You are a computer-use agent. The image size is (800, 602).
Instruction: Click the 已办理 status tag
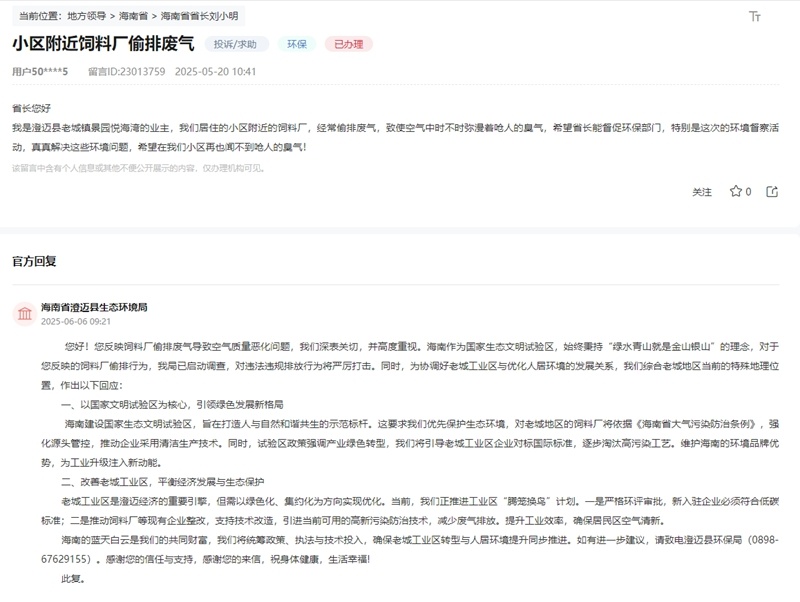coord(348,44)
